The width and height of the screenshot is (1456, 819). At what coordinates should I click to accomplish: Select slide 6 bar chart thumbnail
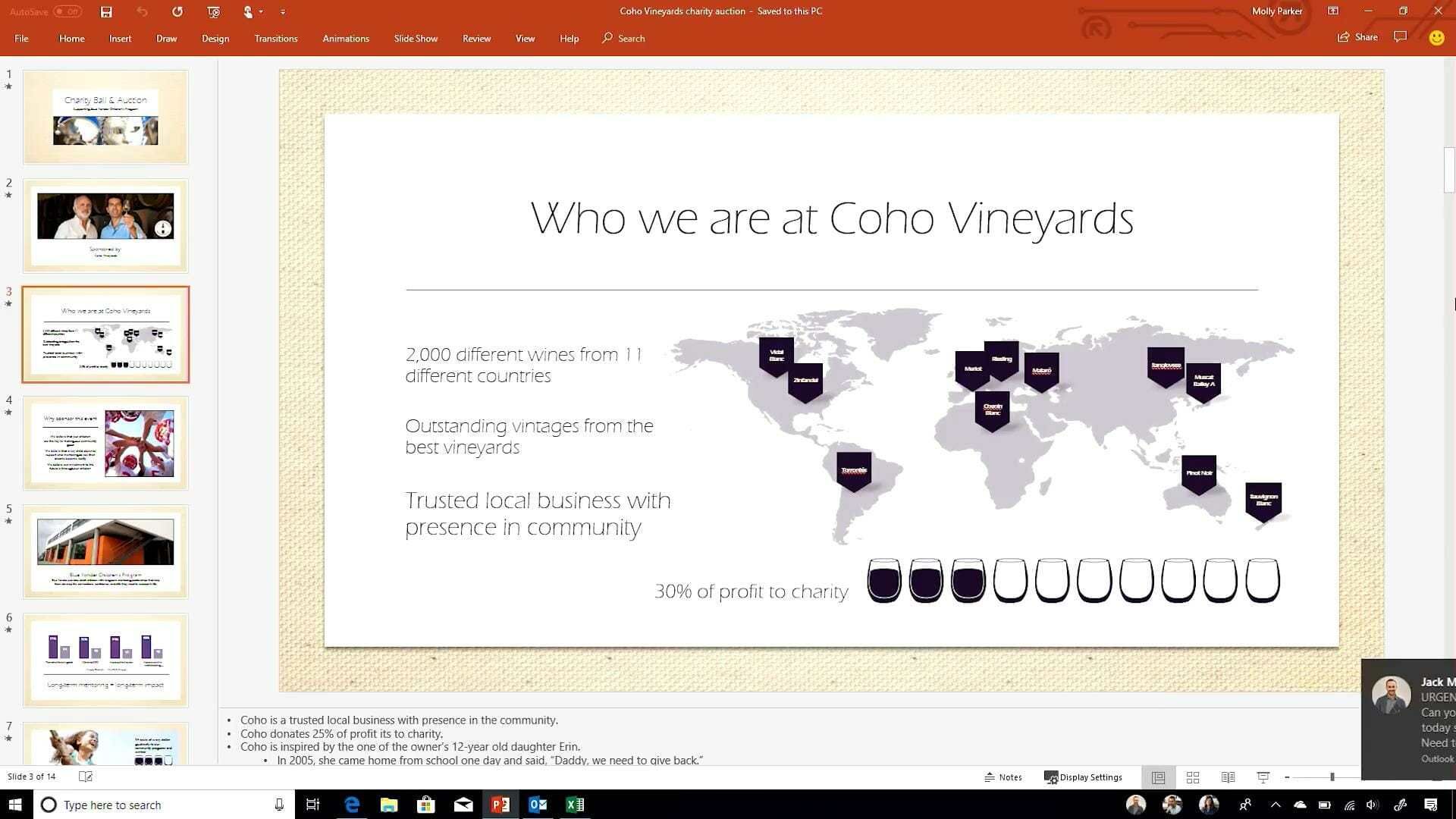pyautogui.click(x=105, y=661)
